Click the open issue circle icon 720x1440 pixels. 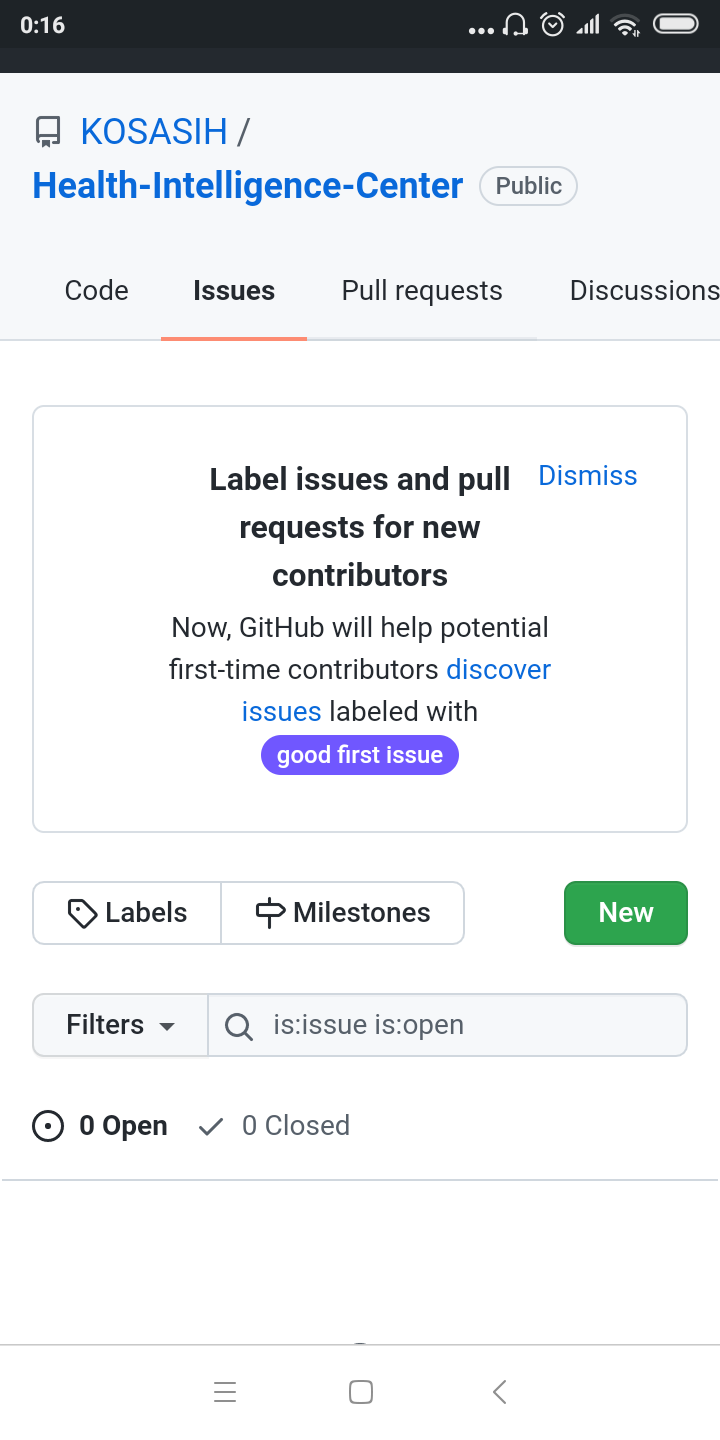48,1126
